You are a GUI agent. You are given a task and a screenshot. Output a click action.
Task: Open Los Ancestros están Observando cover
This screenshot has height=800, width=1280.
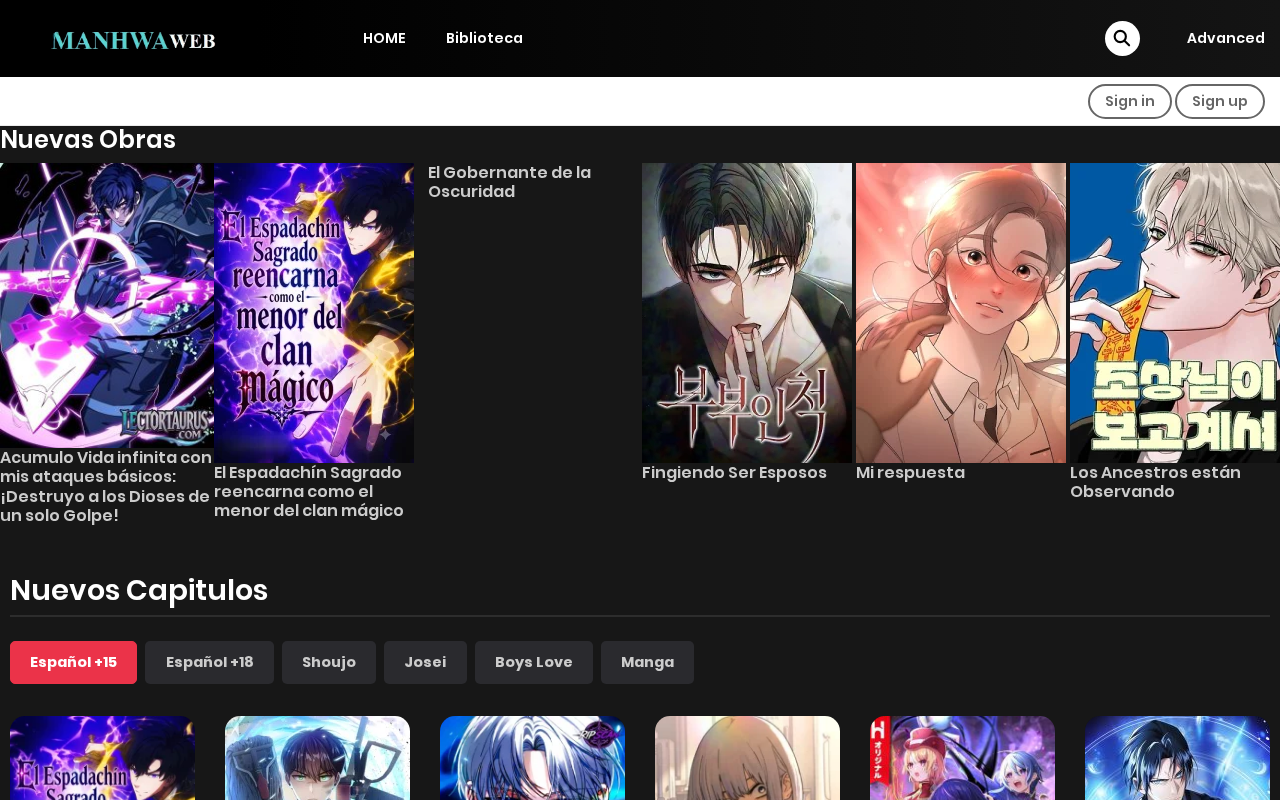[x=1175, y=313]
